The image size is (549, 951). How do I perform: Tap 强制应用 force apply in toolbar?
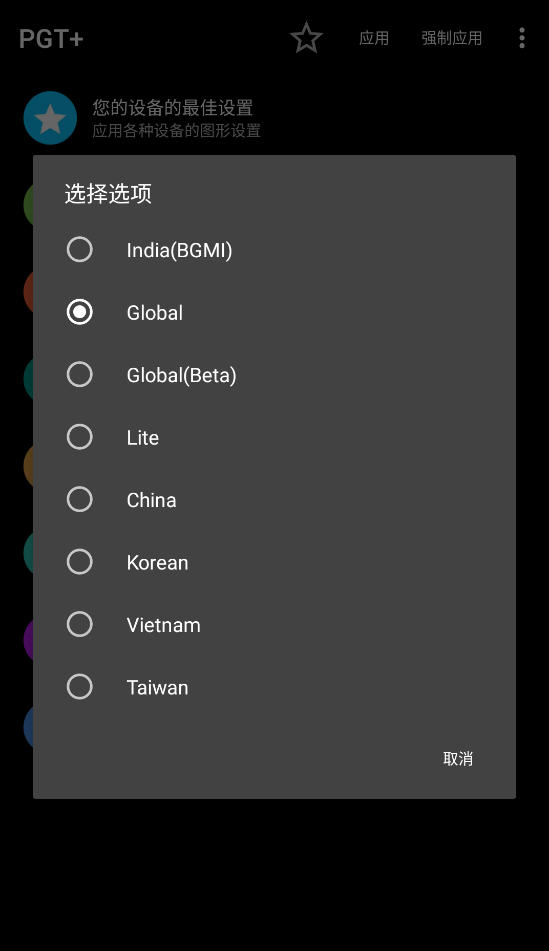tap(452, 38)
